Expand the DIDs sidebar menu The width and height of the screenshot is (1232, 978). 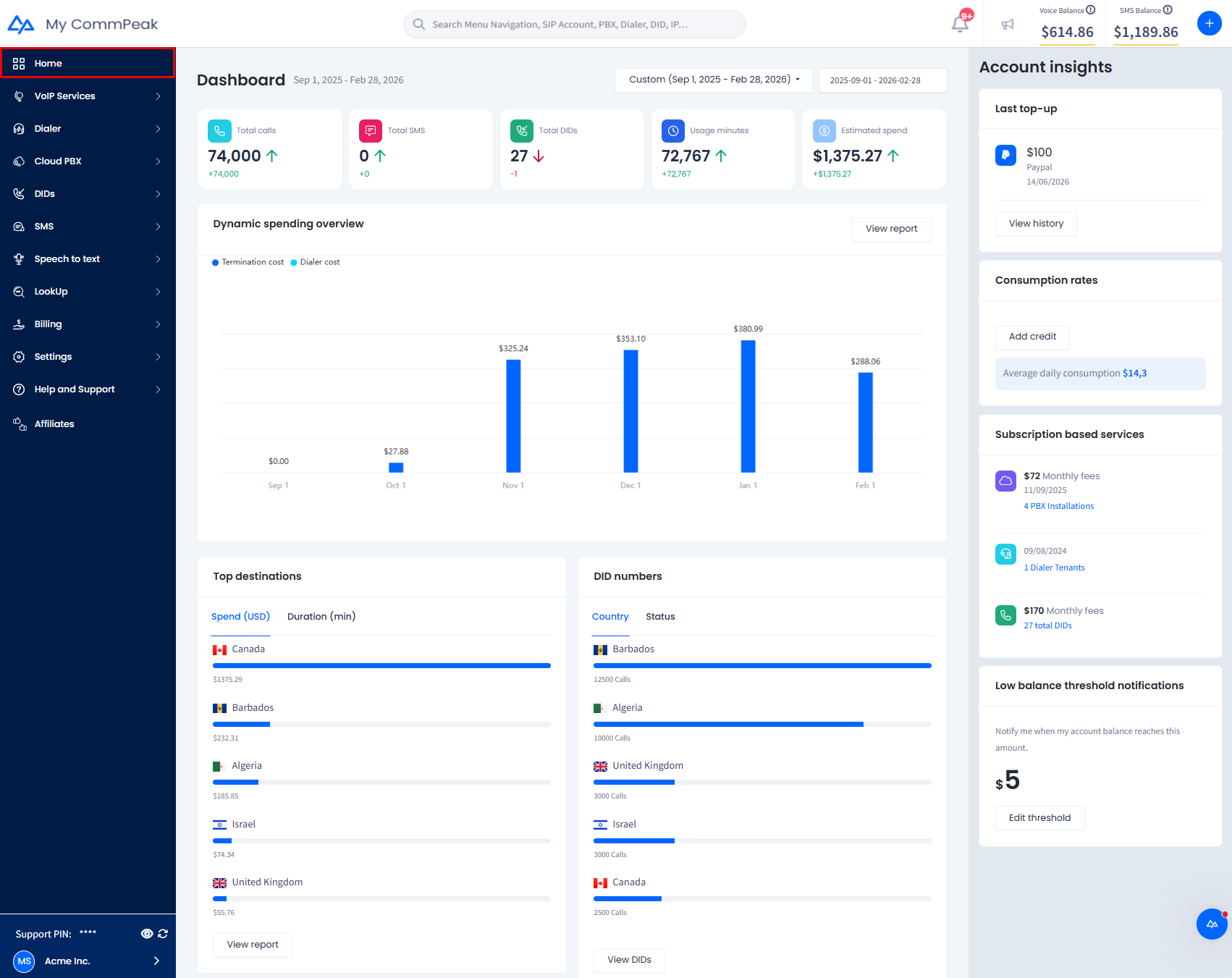(88, 194)
